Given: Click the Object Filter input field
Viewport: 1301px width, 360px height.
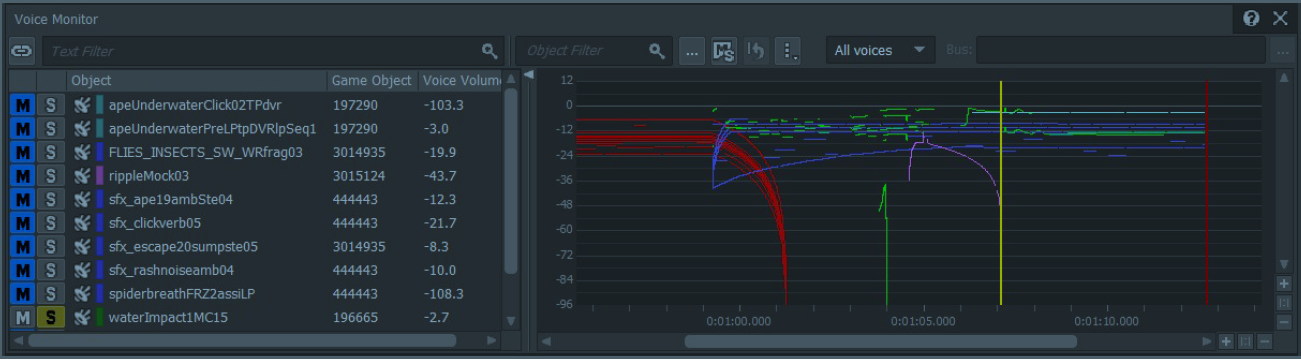Looking at the screenshot, I should 583,50.
